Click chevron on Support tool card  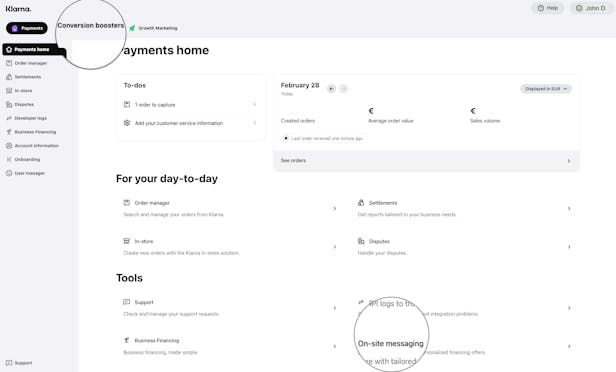tap(335, 308)
